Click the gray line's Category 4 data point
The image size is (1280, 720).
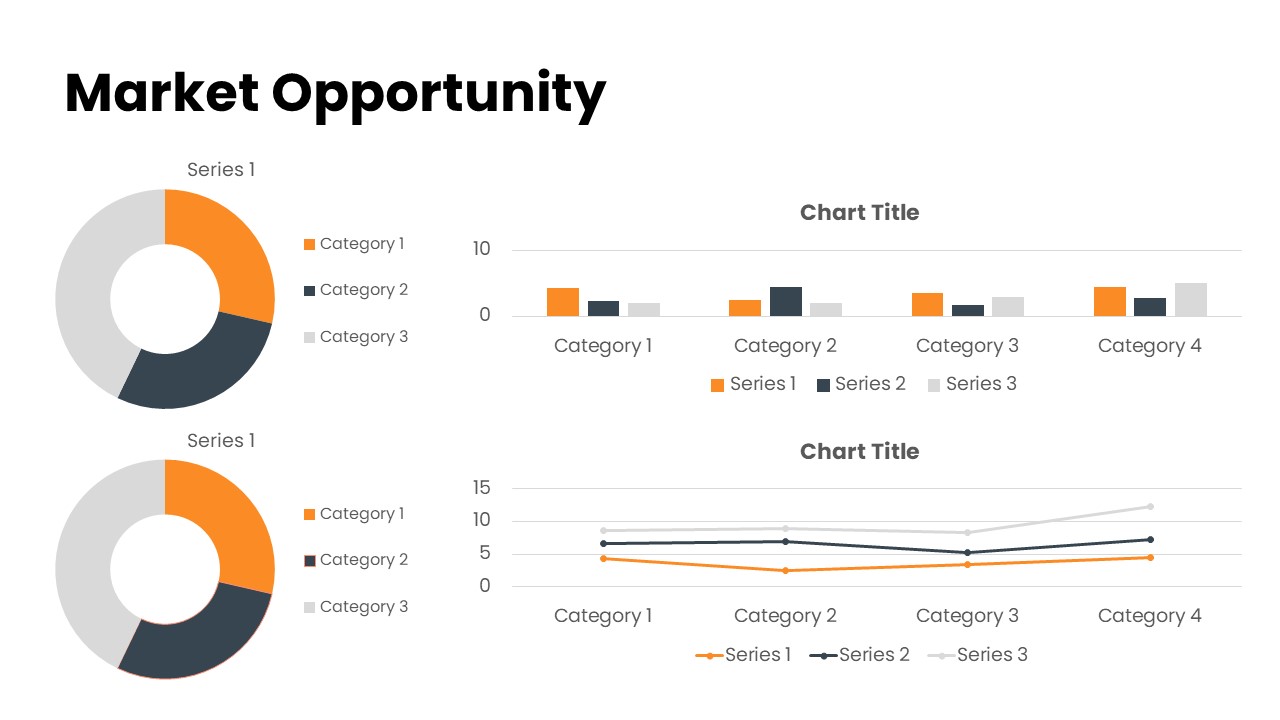1150,507
